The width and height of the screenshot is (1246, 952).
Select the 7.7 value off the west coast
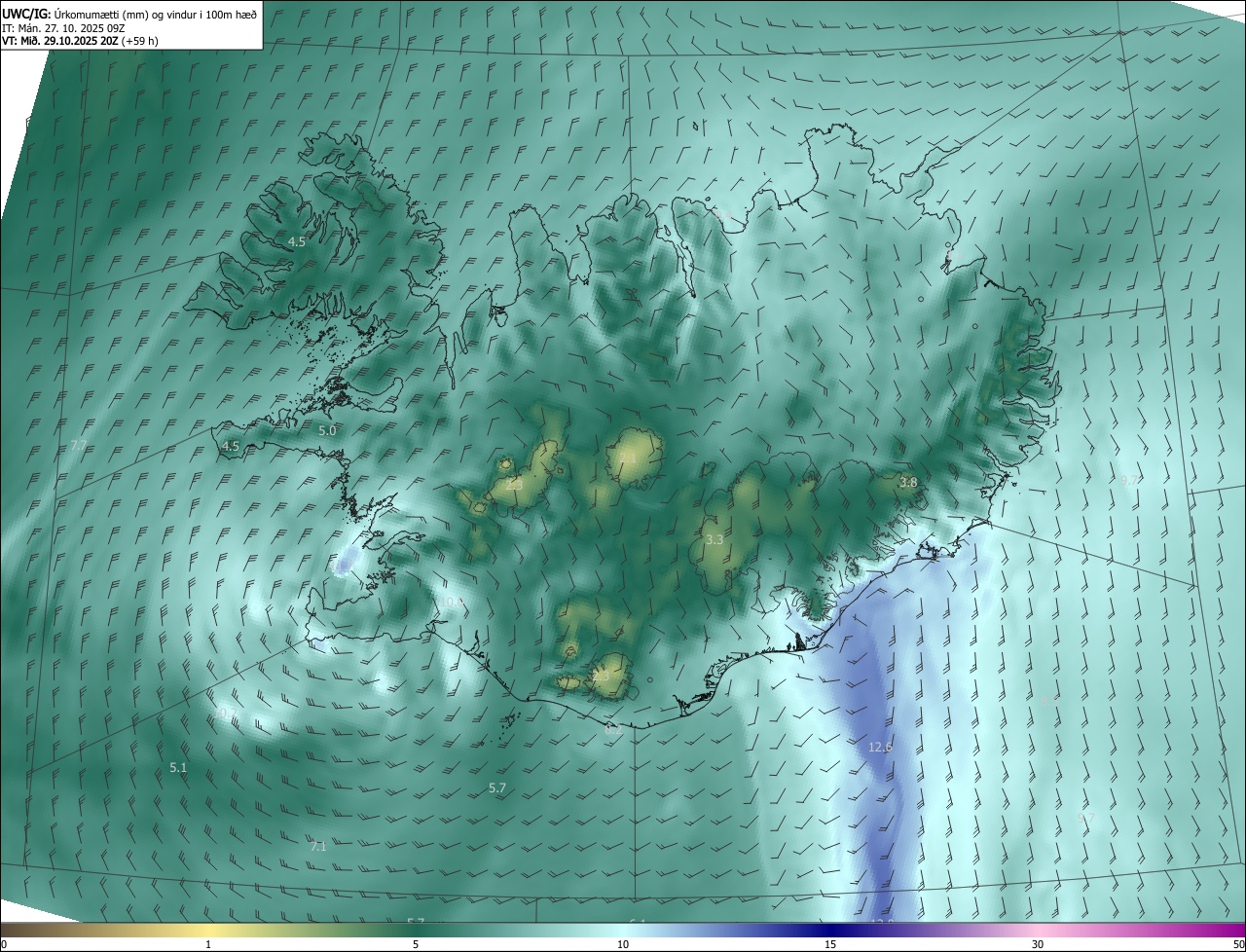coord(79,445)
